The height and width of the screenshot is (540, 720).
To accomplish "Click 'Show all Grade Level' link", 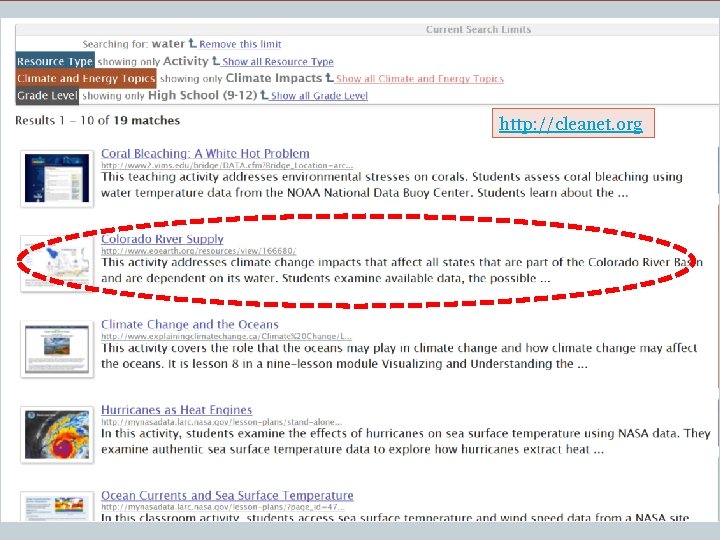I will tap(319, 96).
